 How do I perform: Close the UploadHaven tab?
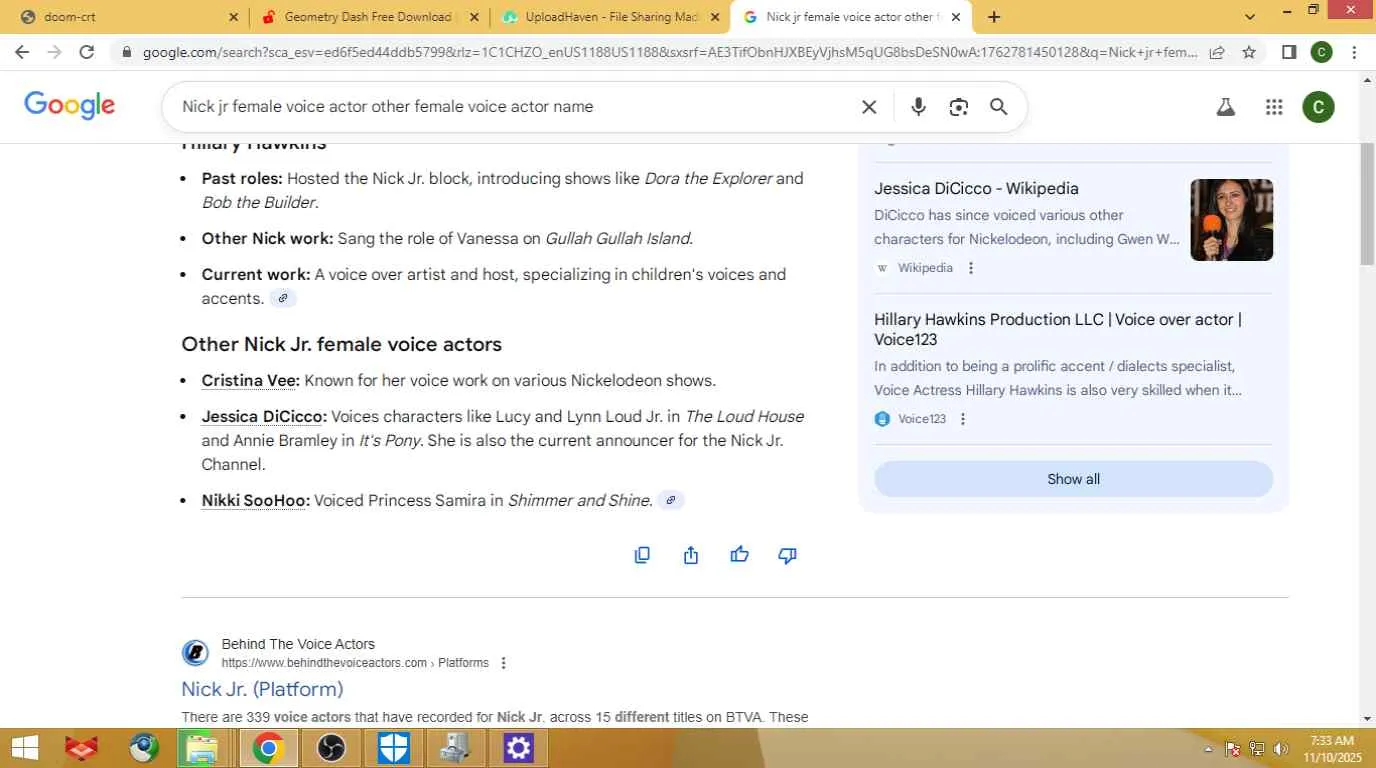point(714,17)
